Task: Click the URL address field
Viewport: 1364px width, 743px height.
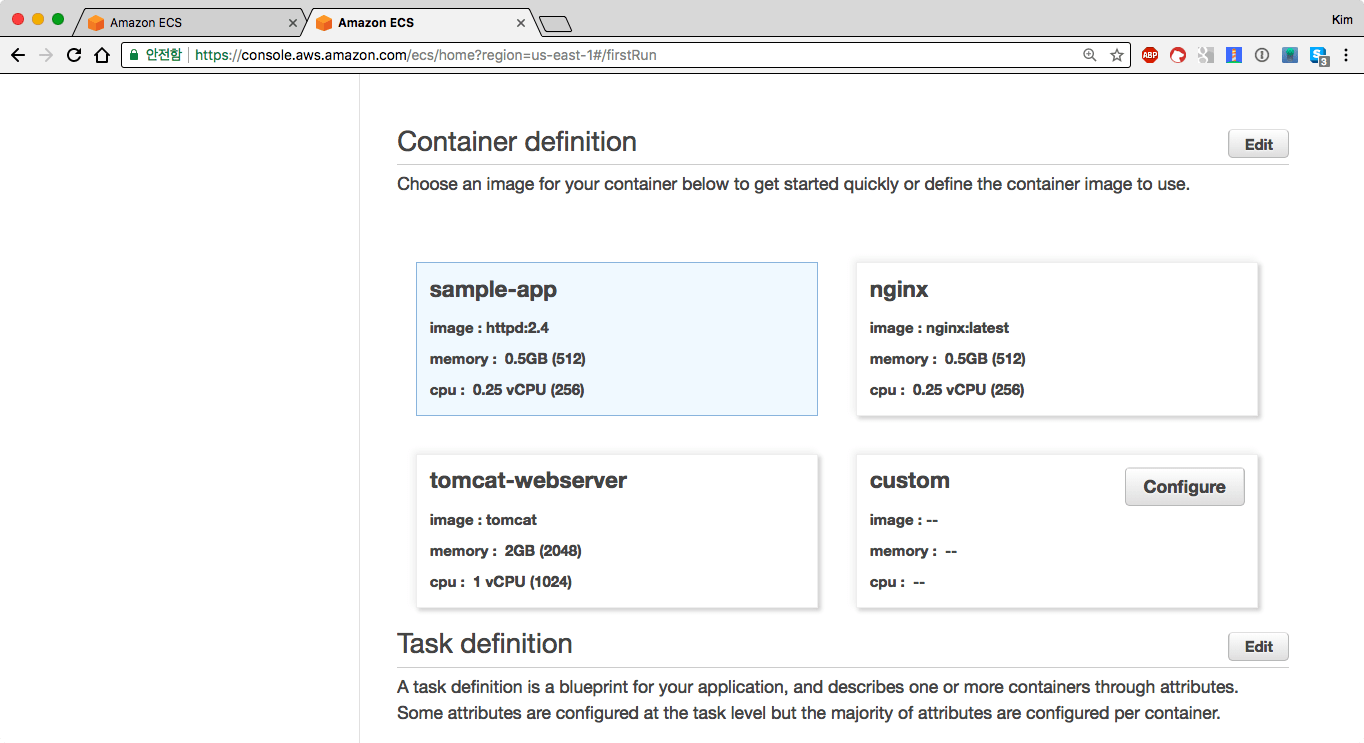Action: click(600, 55)
